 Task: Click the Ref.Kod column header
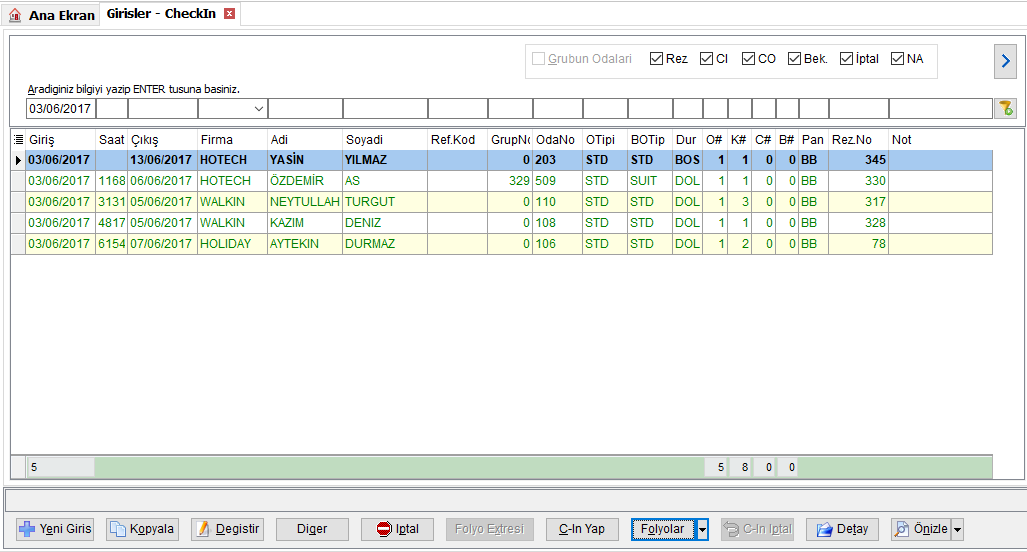(x=458, y=139)
